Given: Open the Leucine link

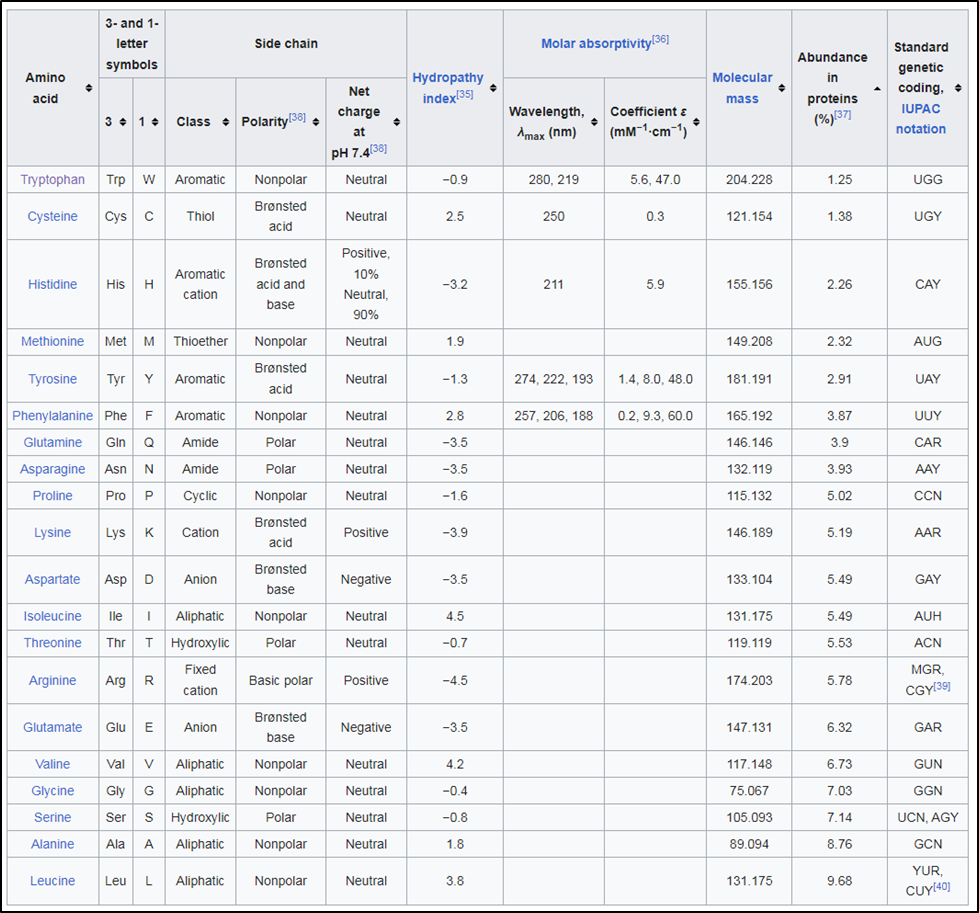Looking at the screenshot, I should 52,881.
